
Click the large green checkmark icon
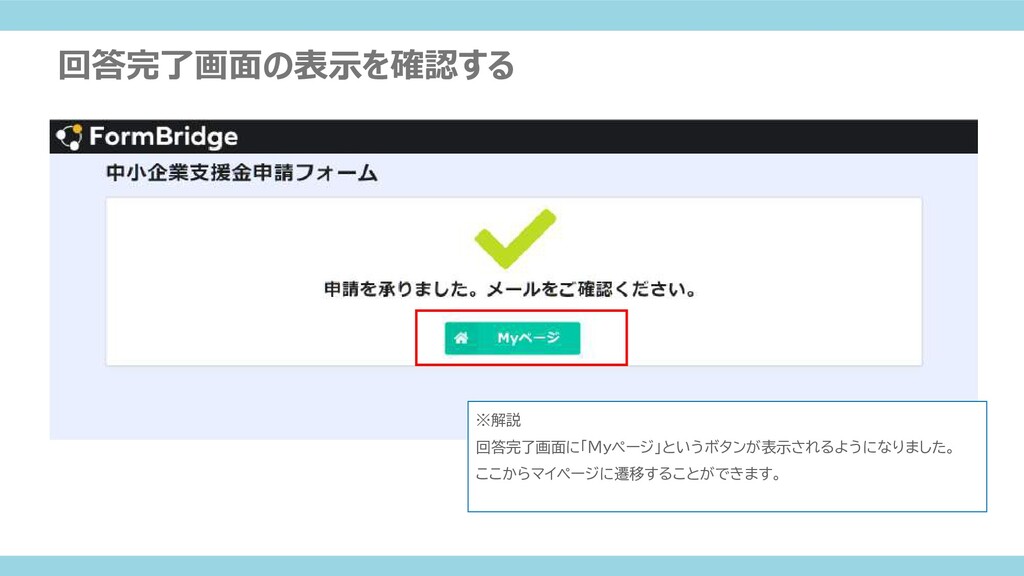[515, 238]
